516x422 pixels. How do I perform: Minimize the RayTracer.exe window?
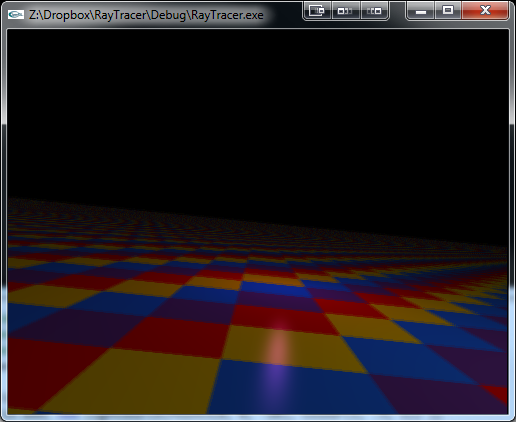(x=420, y=10)
